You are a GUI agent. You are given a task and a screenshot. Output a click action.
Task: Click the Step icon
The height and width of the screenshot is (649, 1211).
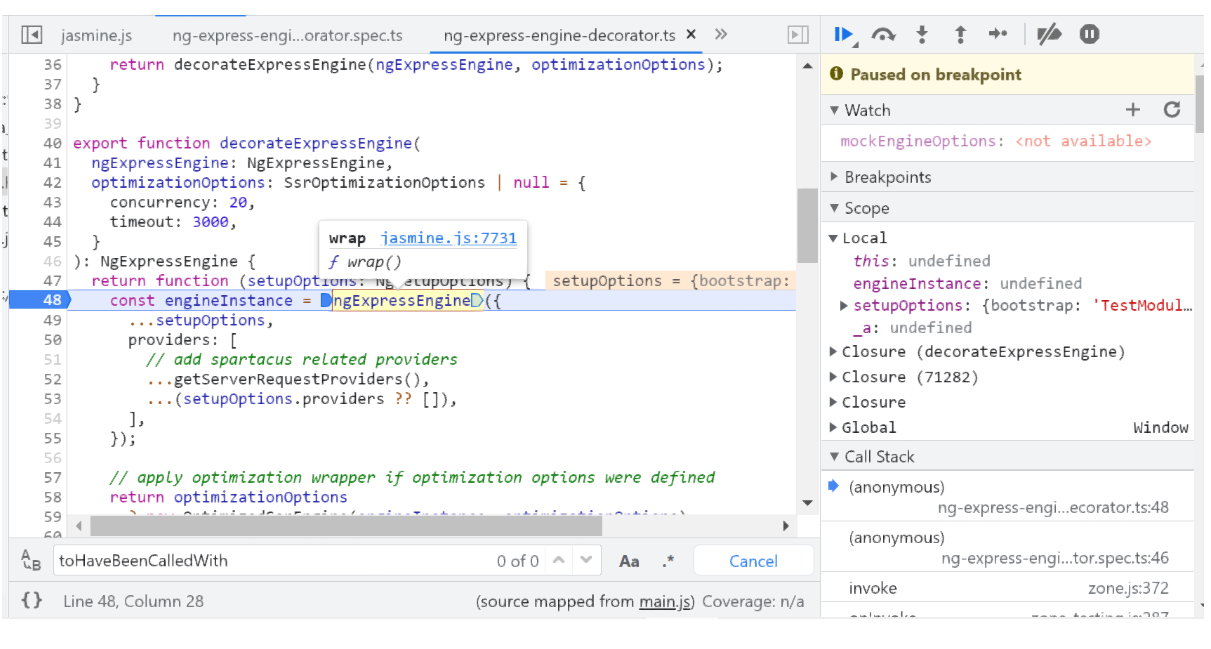(x=998, y=35)
